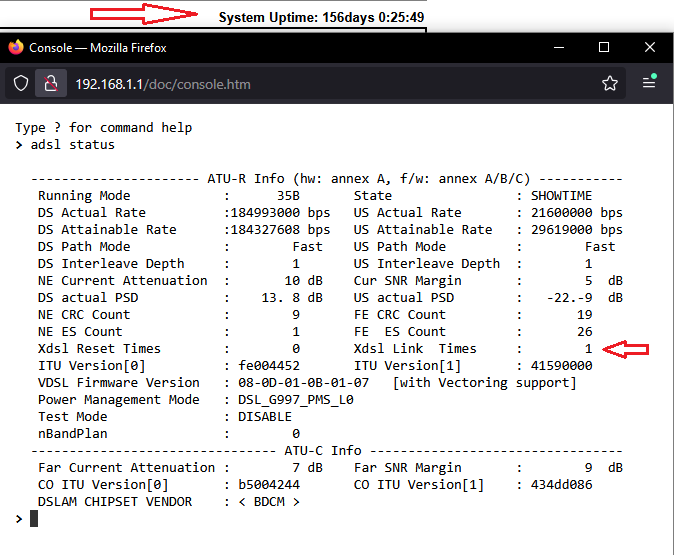
Task: Click the 'adsl status' command line
Action: point(72,145)
